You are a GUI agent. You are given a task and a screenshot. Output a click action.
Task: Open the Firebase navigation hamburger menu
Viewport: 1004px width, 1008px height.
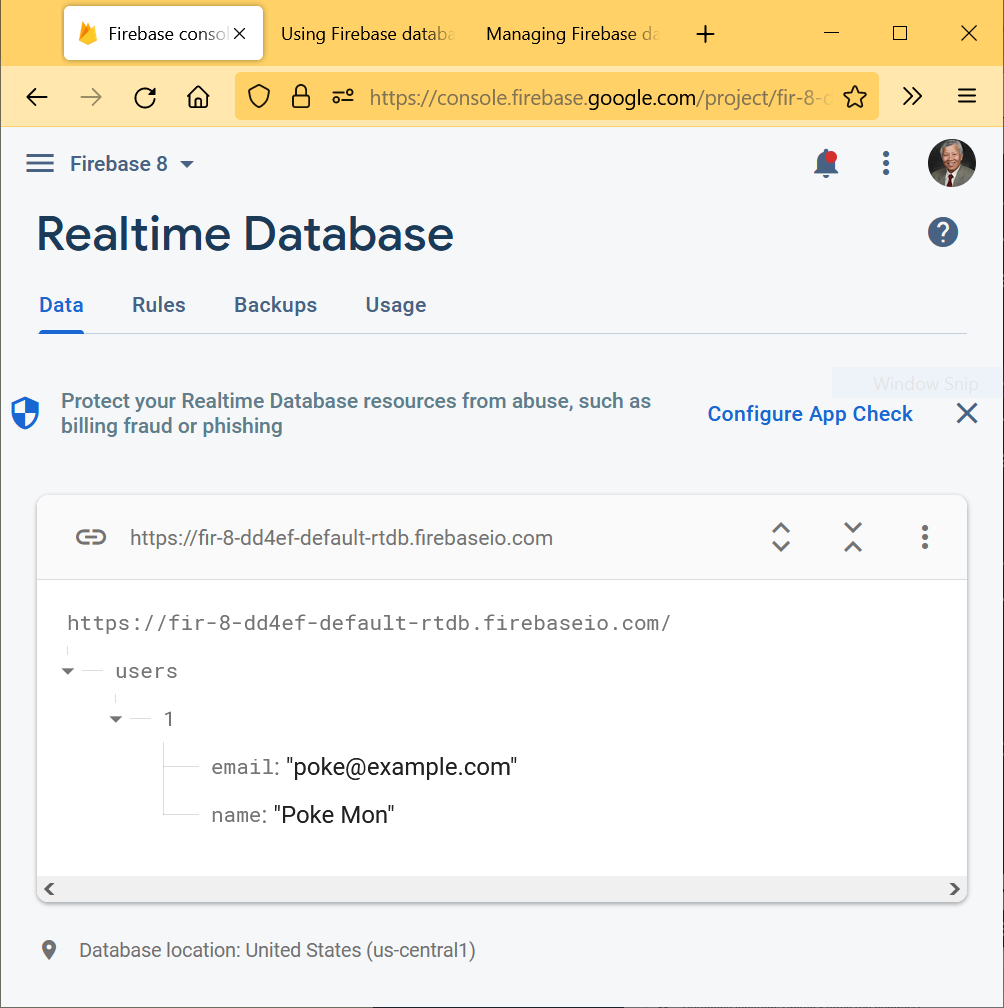[x=40, y=164]
